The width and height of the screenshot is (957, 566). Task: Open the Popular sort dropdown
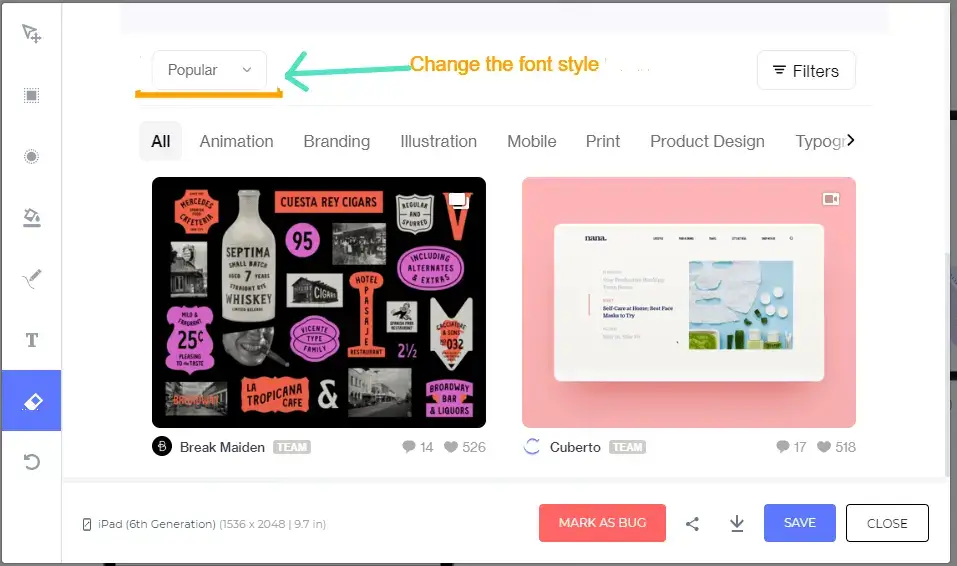pyautogui.click(x=209, y=70)
